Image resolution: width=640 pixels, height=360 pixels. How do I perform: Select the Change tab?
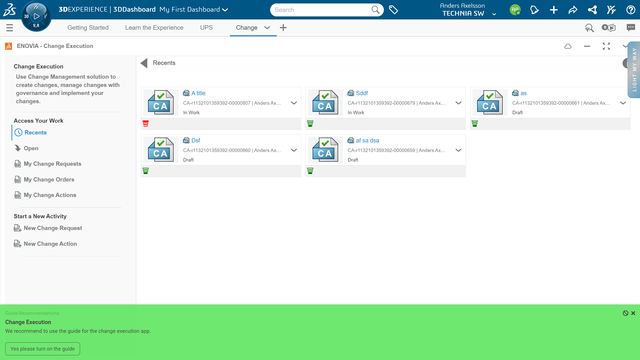[247, 28]
